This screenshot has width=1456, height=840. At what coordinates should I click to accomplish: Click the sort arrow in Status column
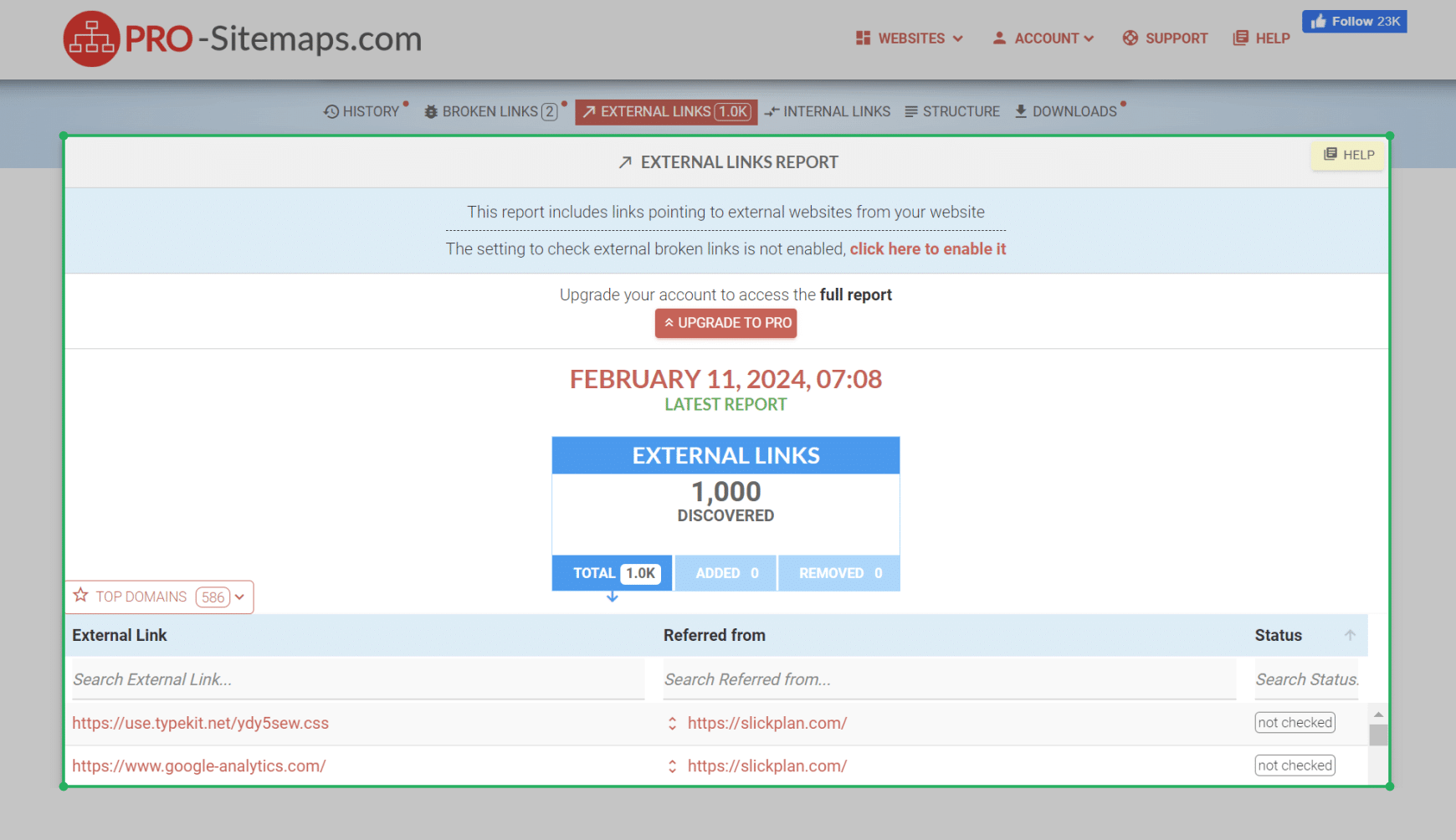point(1349,636)
